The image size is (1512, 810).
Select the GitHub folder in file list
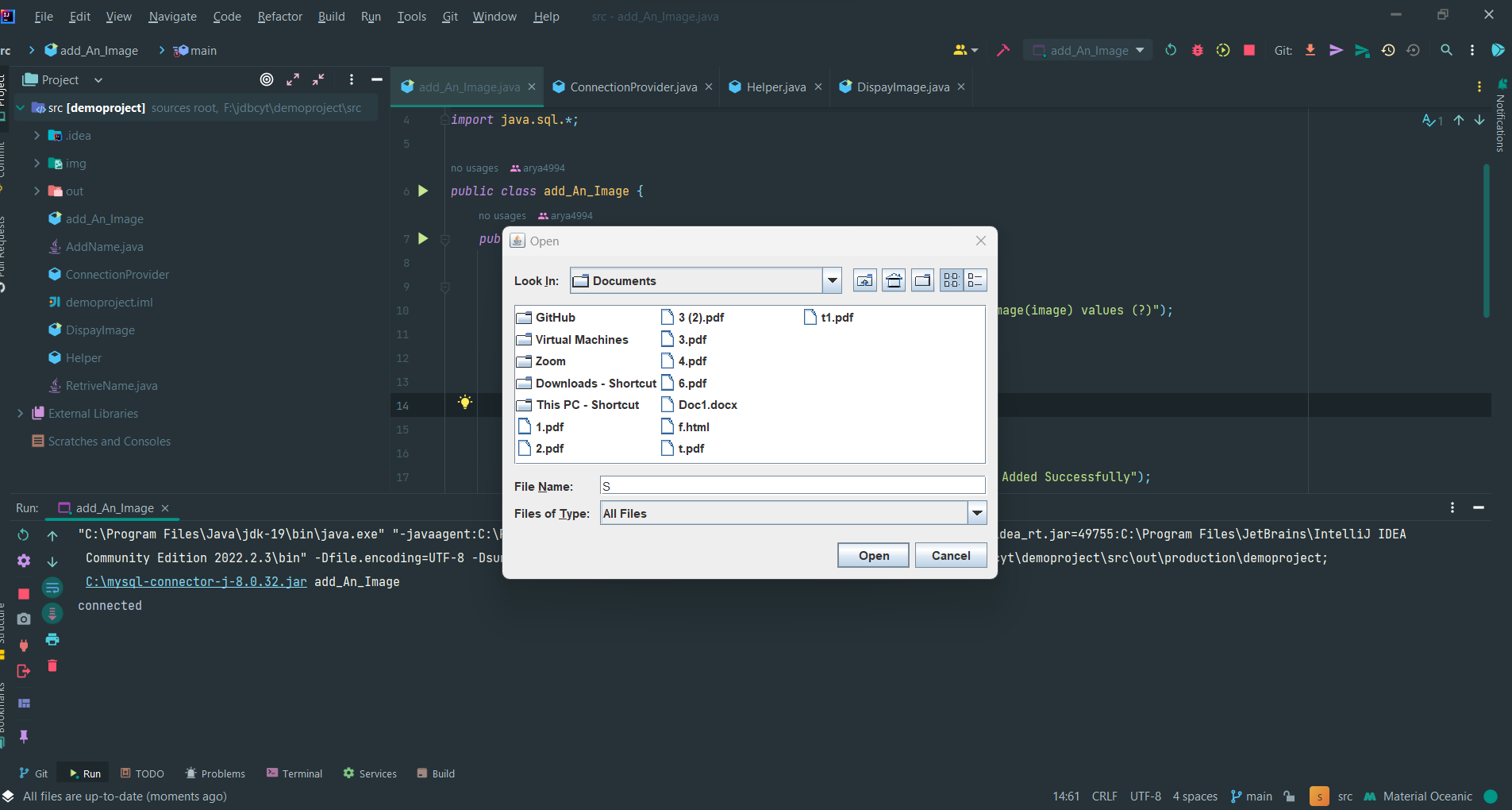pyautogui.click(x=546, y=317)
